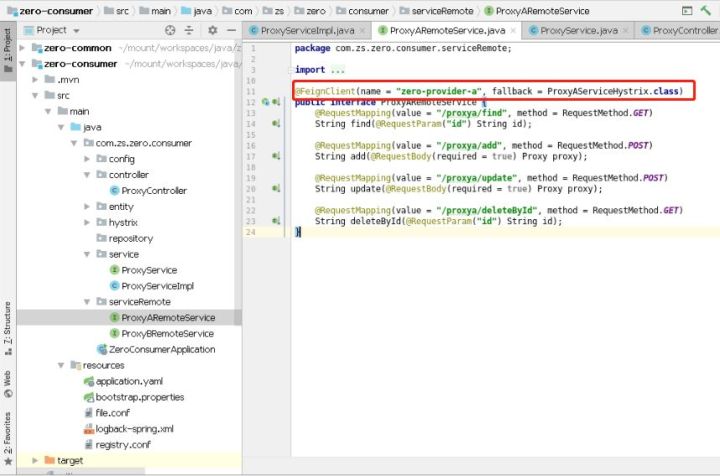Click consumer breadcrumb in navigation bar
Screen dimensions: 720x476
pyautogui.click(x=362, y=11)
